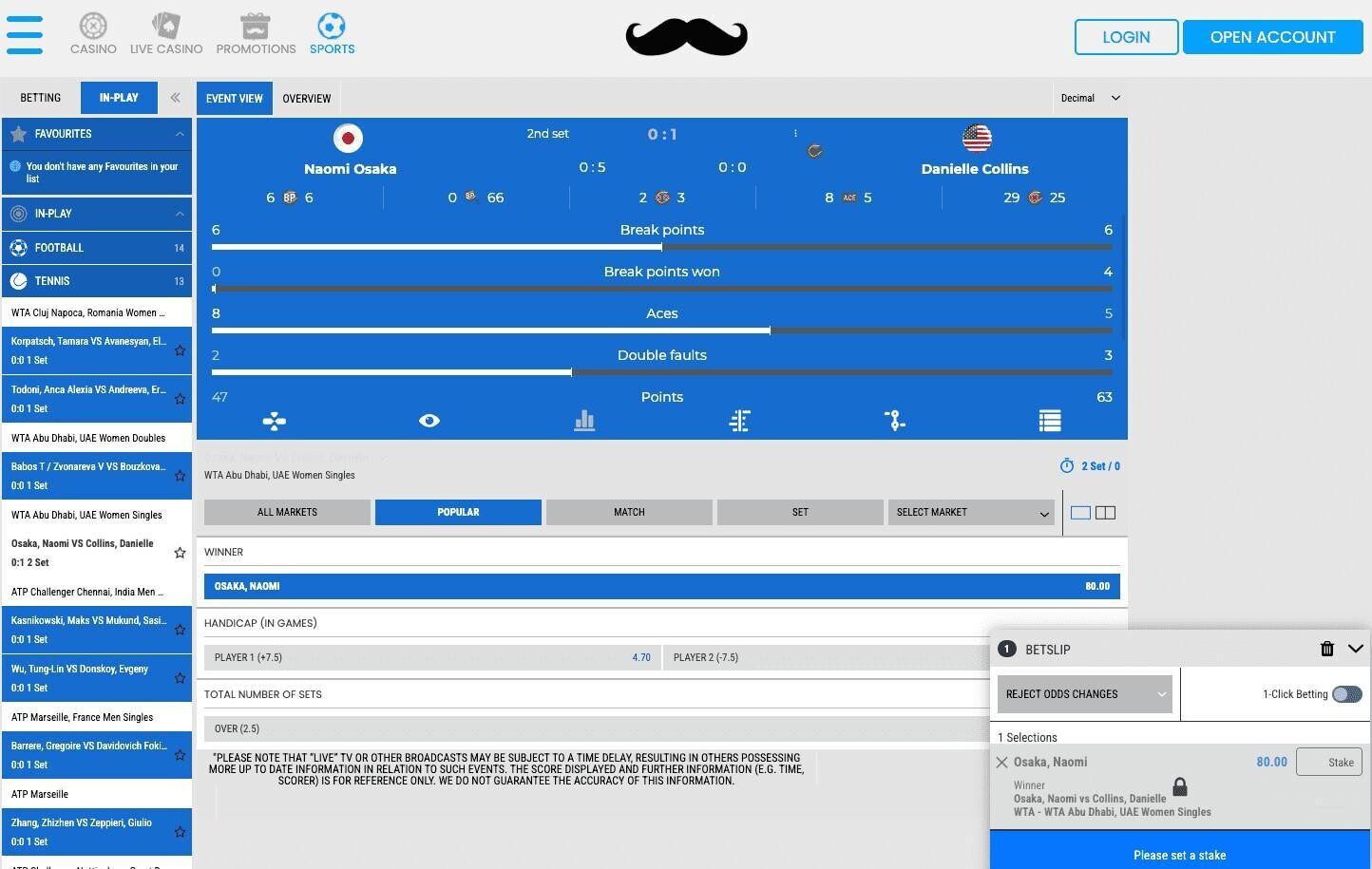Click the ACE stat icon
1372x869 pixels.
tap(849, 198)
